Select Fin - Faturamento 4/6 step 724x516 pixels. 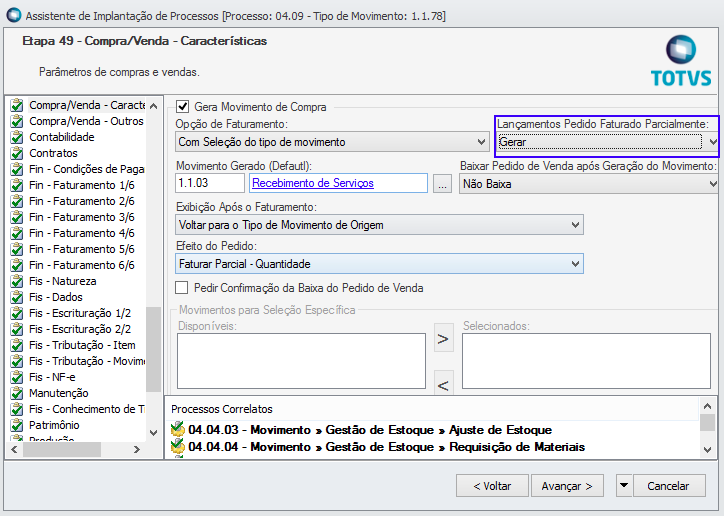[x=82, y=233]
